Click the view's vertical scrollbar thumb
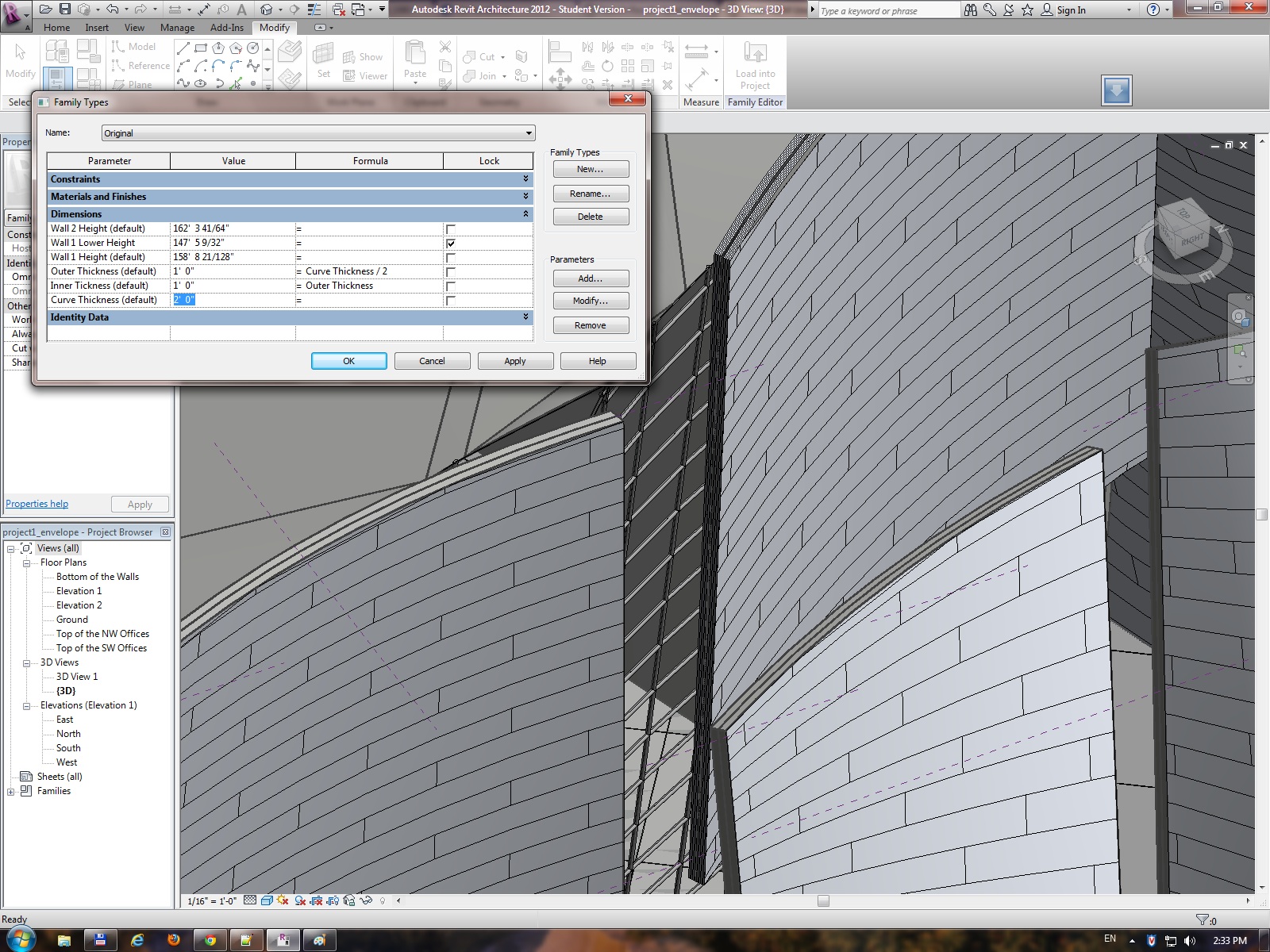The image size is (1270, 952). click(x=1261, y=514)
